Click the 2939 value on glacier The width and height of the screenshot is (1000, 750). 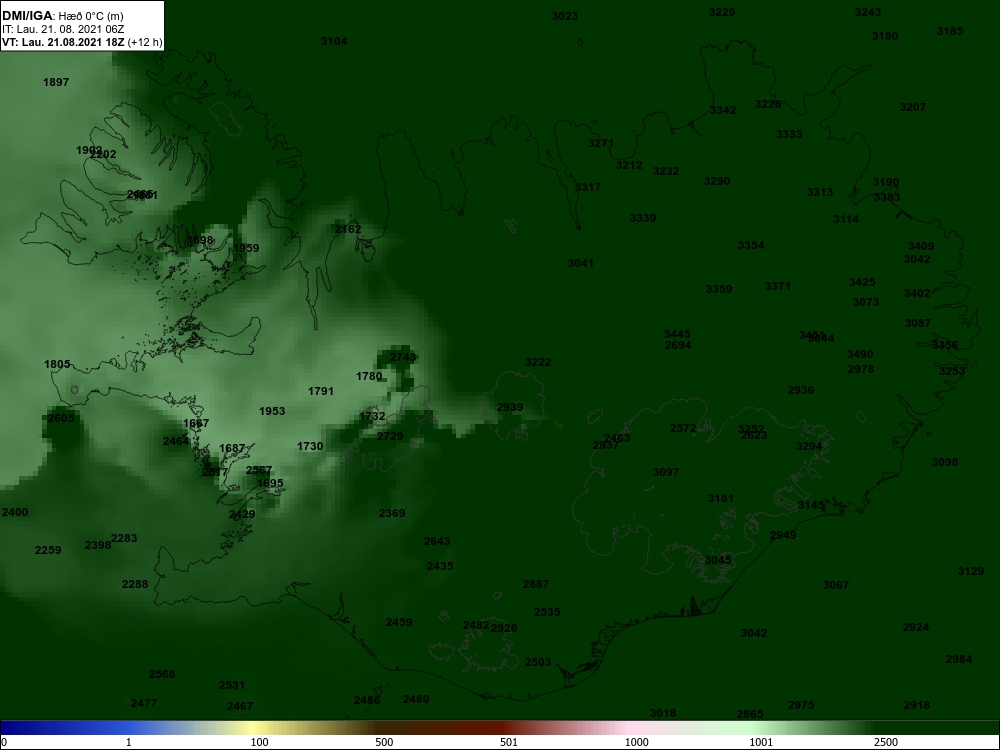pos(510,407)
